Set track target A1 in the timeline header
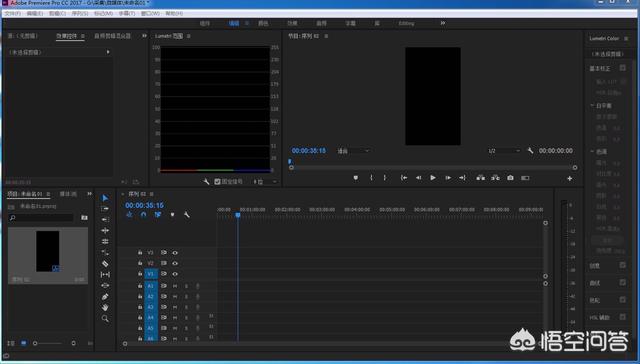The width and height of the screenshot is (640, 364). pyautogui.click(x=151, y=286)
